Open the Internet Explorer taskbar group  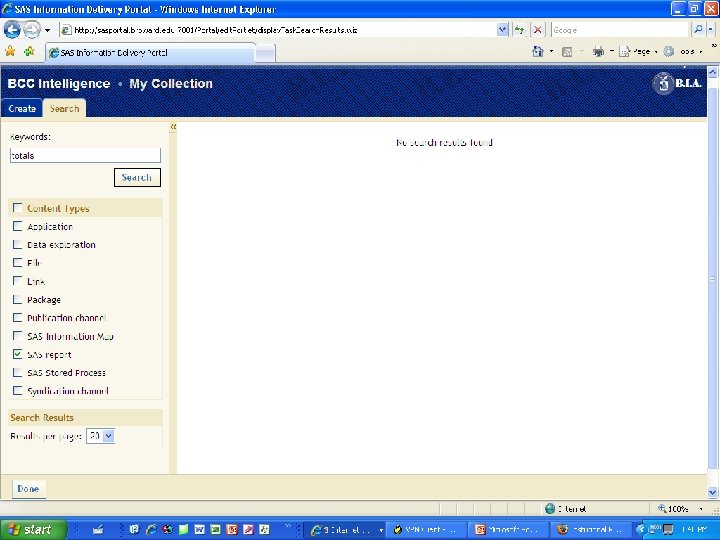pos(347,530)
